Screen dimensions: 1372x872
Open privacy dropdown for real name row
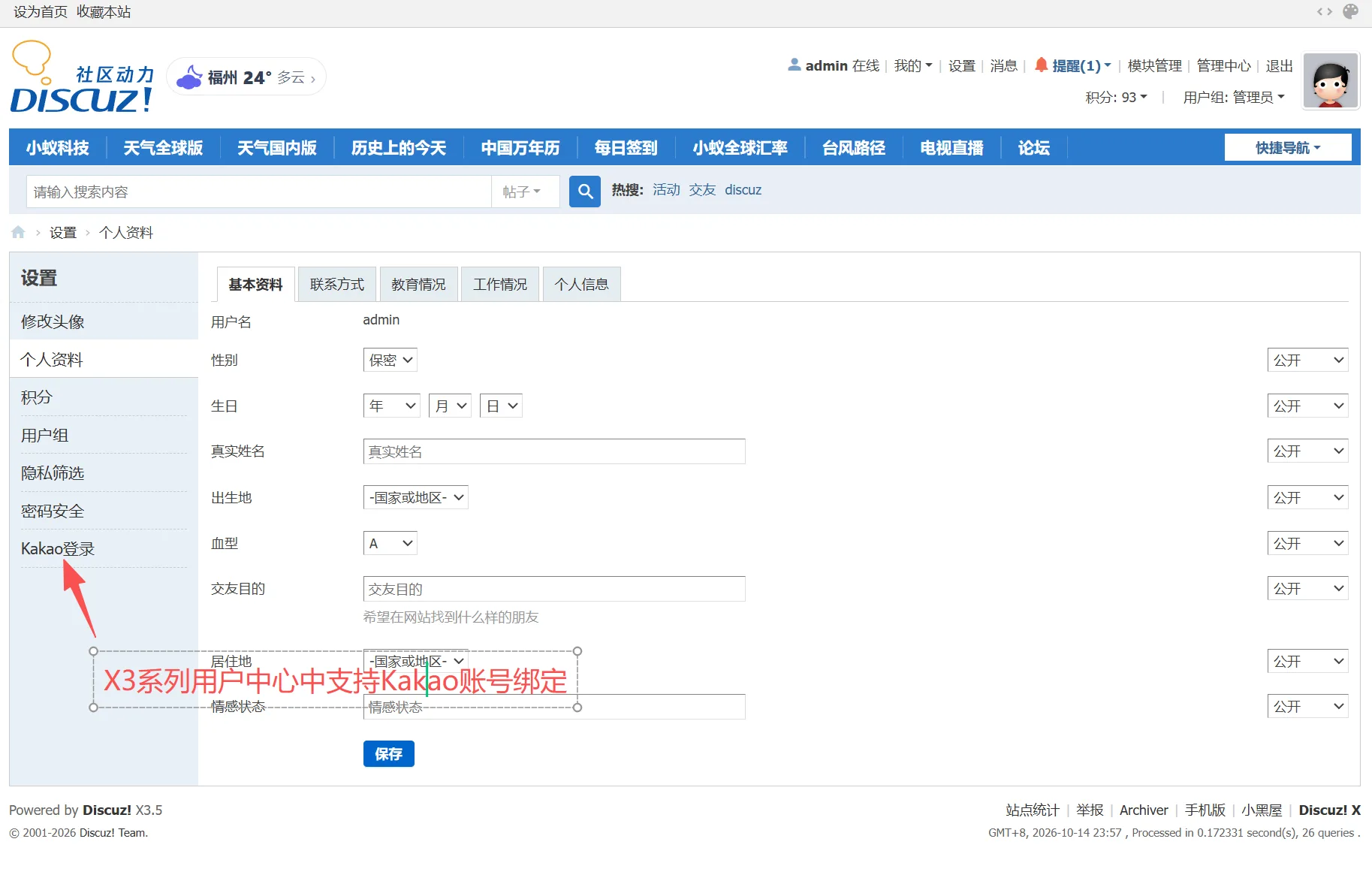pos(1307,451)
